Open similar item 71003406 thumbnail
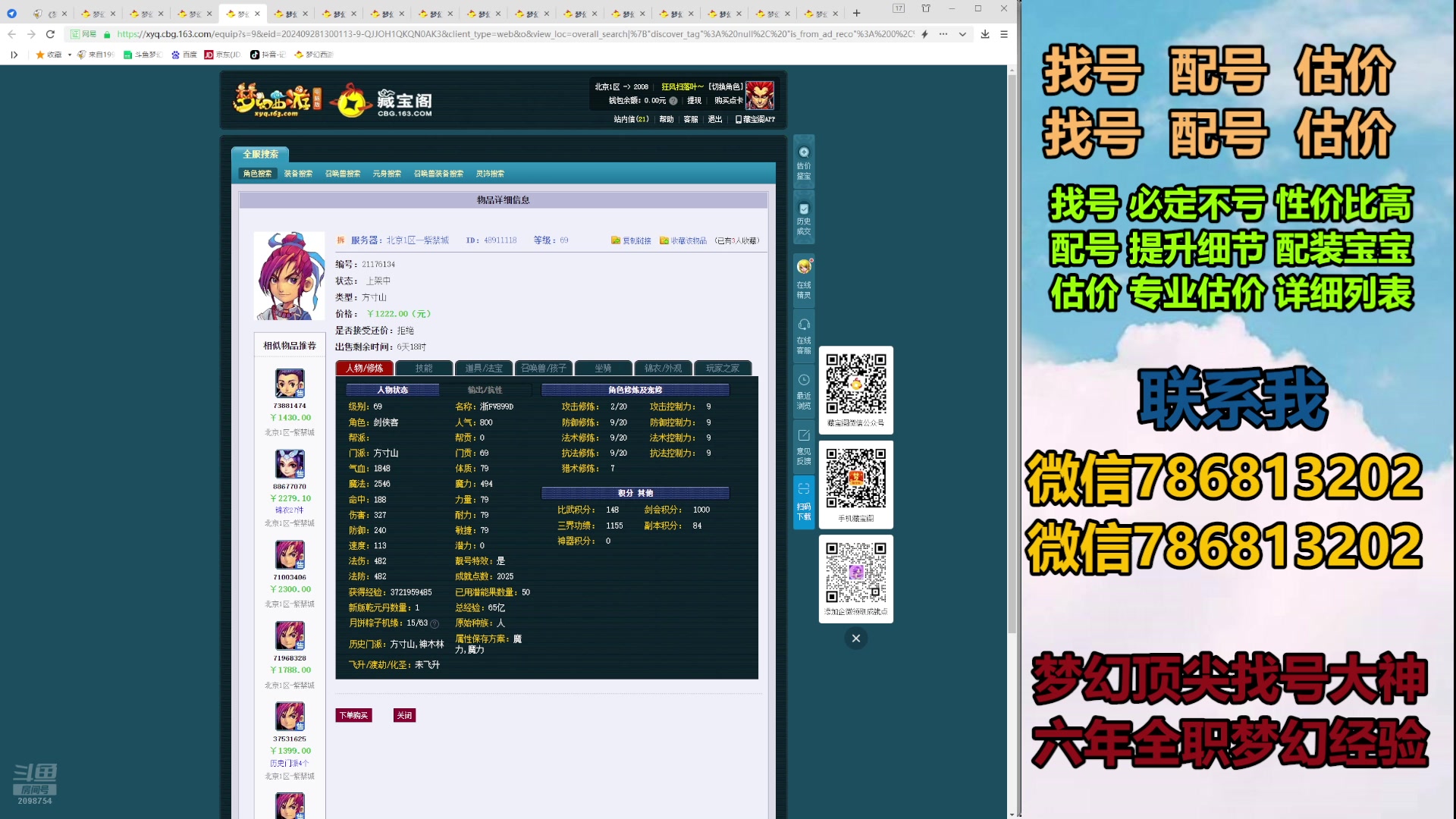 tap(290, 555)
